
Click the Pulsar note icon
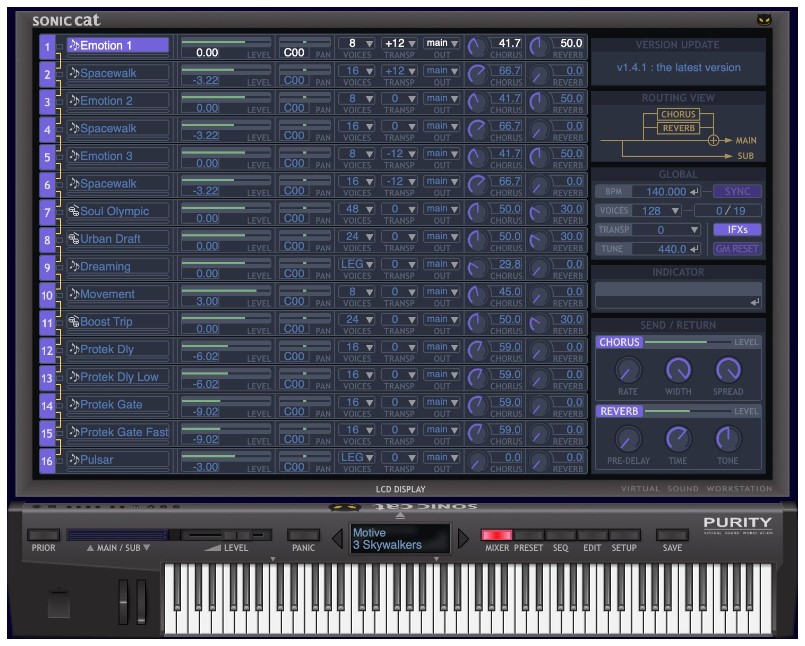tap(74, 459)
